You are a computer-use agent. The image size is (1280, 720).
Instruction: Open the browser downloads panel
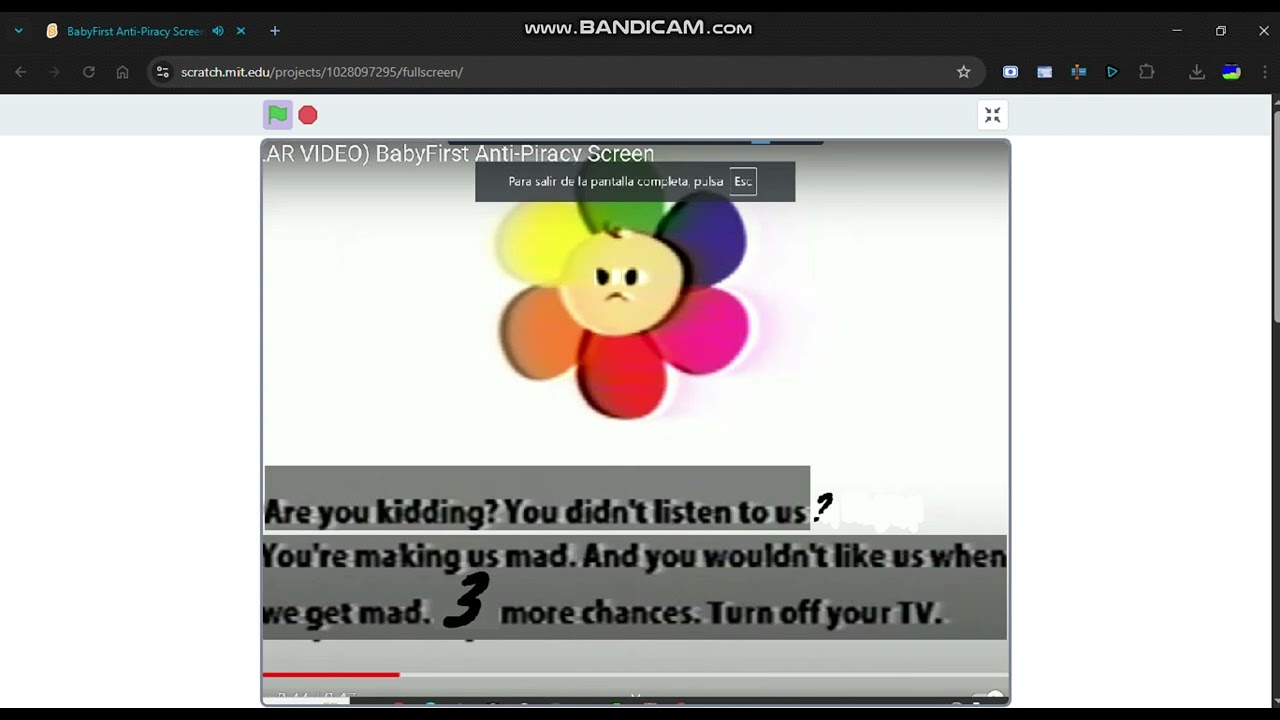[x=1197, y=72]
